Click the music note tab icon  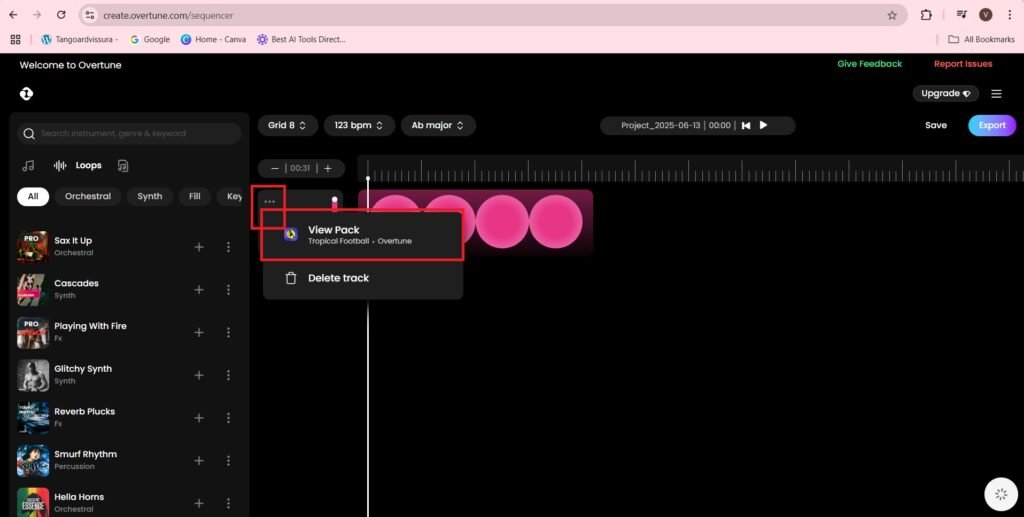(28, 166)
